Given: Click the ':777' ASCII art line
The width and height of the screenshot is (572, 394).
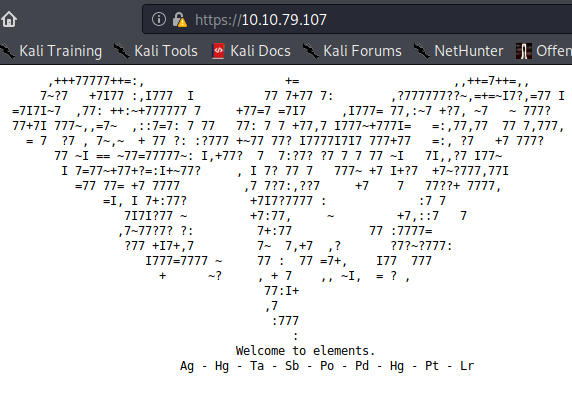Looking at the screenshot, I should (x=285, y=321).
